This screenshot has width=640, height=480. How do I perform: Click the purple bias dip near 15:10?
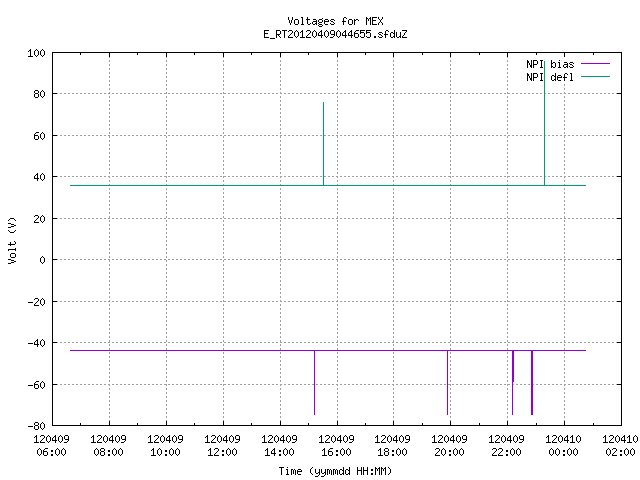314,382
